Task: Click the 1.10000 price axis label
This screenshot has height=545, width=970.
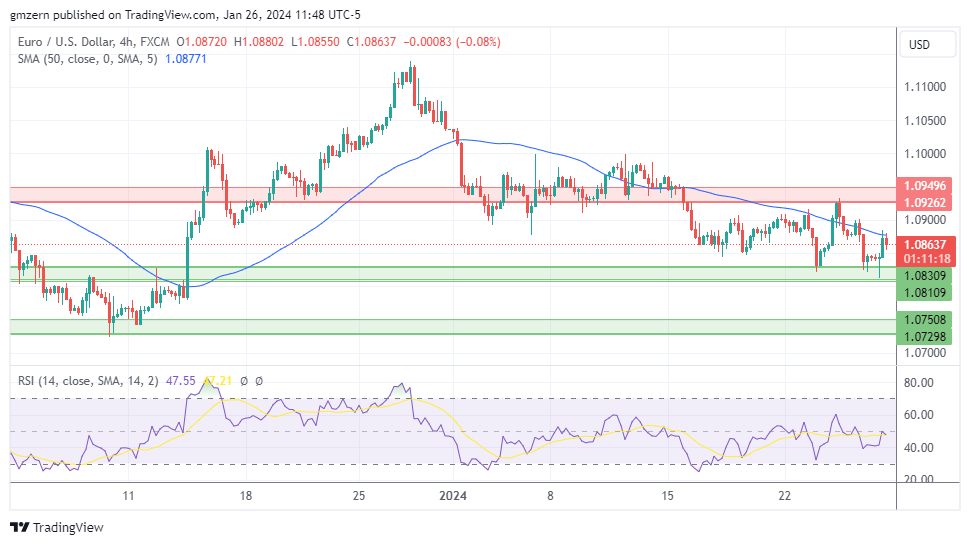Action: tap(925, 153)
